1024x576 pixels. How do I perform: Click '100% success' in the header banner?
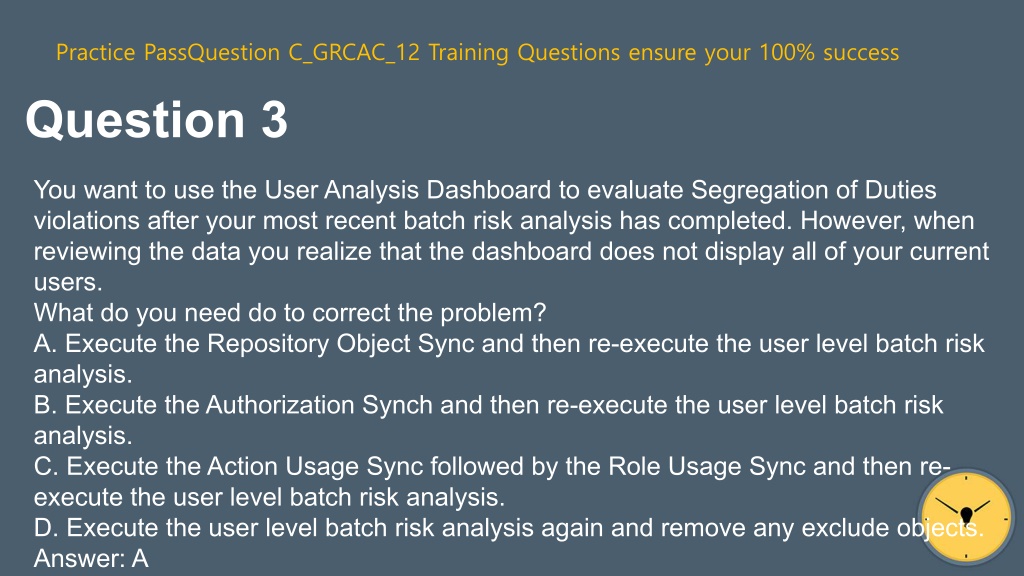829,52
